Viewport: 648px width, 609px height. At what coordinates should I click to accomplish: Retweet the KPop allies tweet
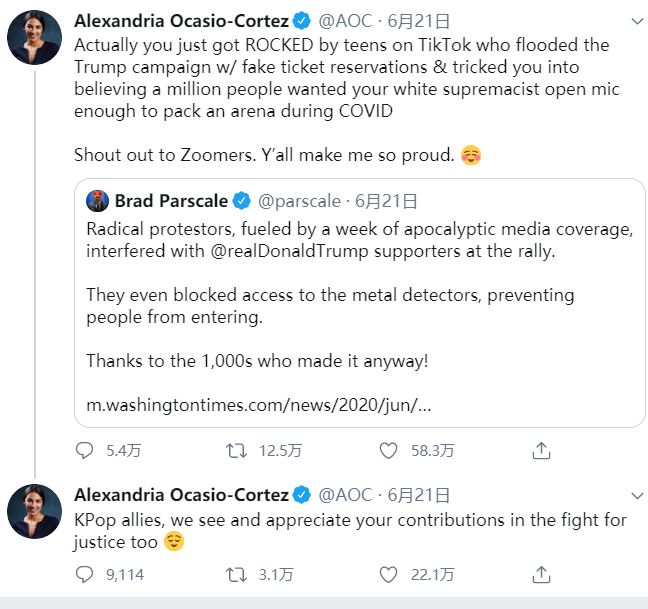click(237, 574)
